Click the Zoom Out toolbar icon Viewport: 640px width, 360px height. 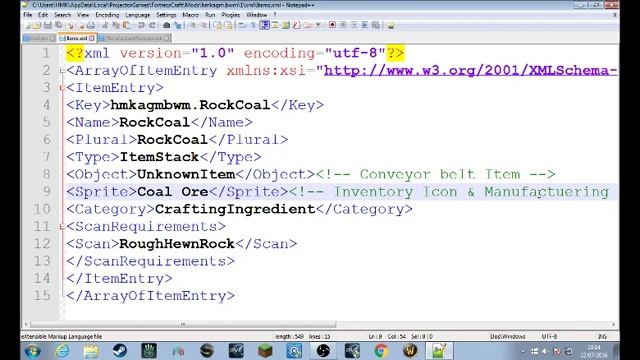pos(203,25)
